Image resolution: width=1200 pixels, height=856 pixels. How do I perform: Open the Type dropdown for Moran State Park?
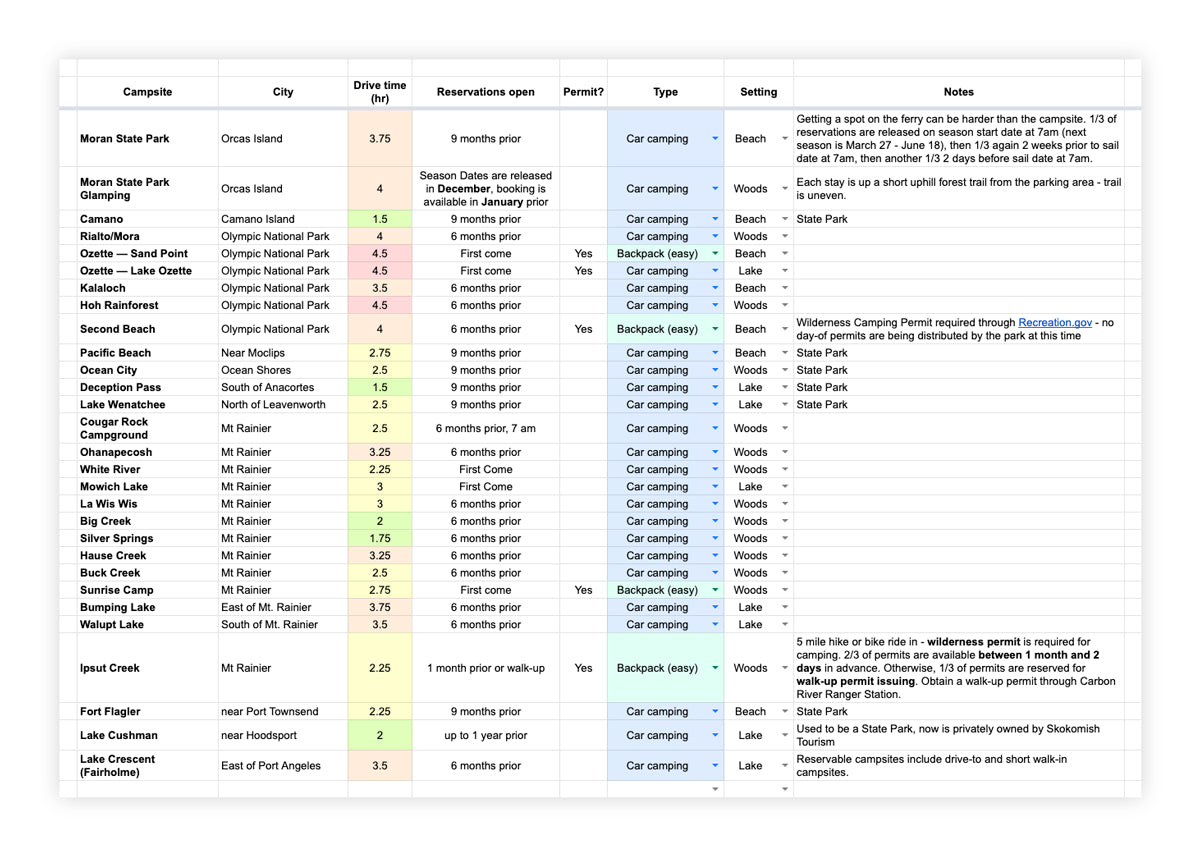[714, 139]
